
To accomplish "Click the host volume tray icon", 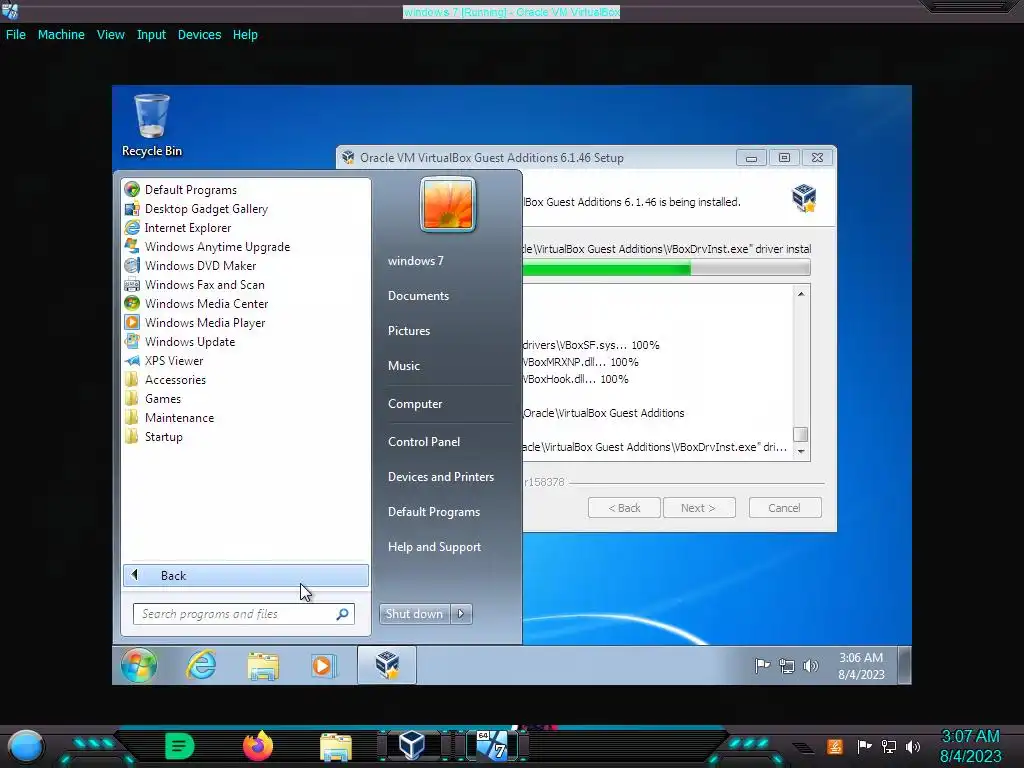I will pyautogui.click(x=913, y=746).
